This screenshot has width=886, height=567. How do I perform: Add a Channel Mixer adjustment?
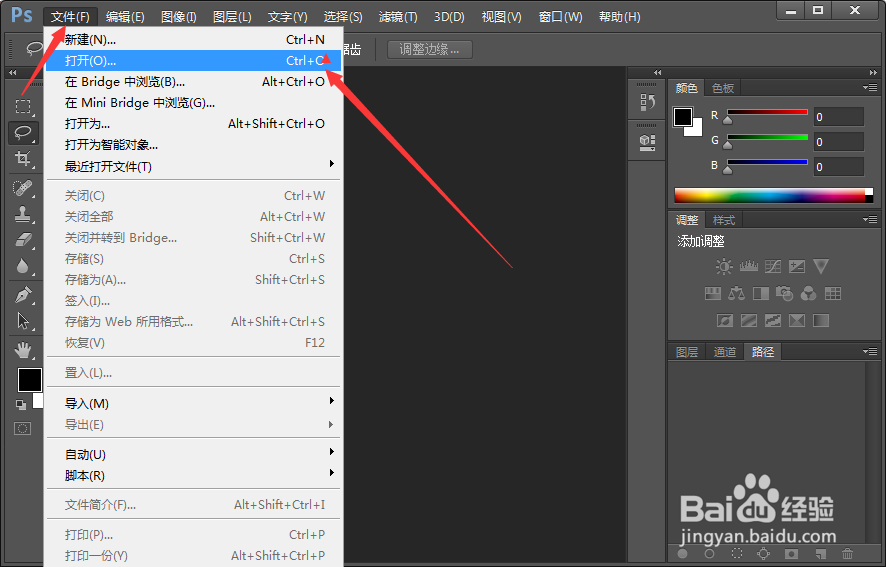click(809, 293)
